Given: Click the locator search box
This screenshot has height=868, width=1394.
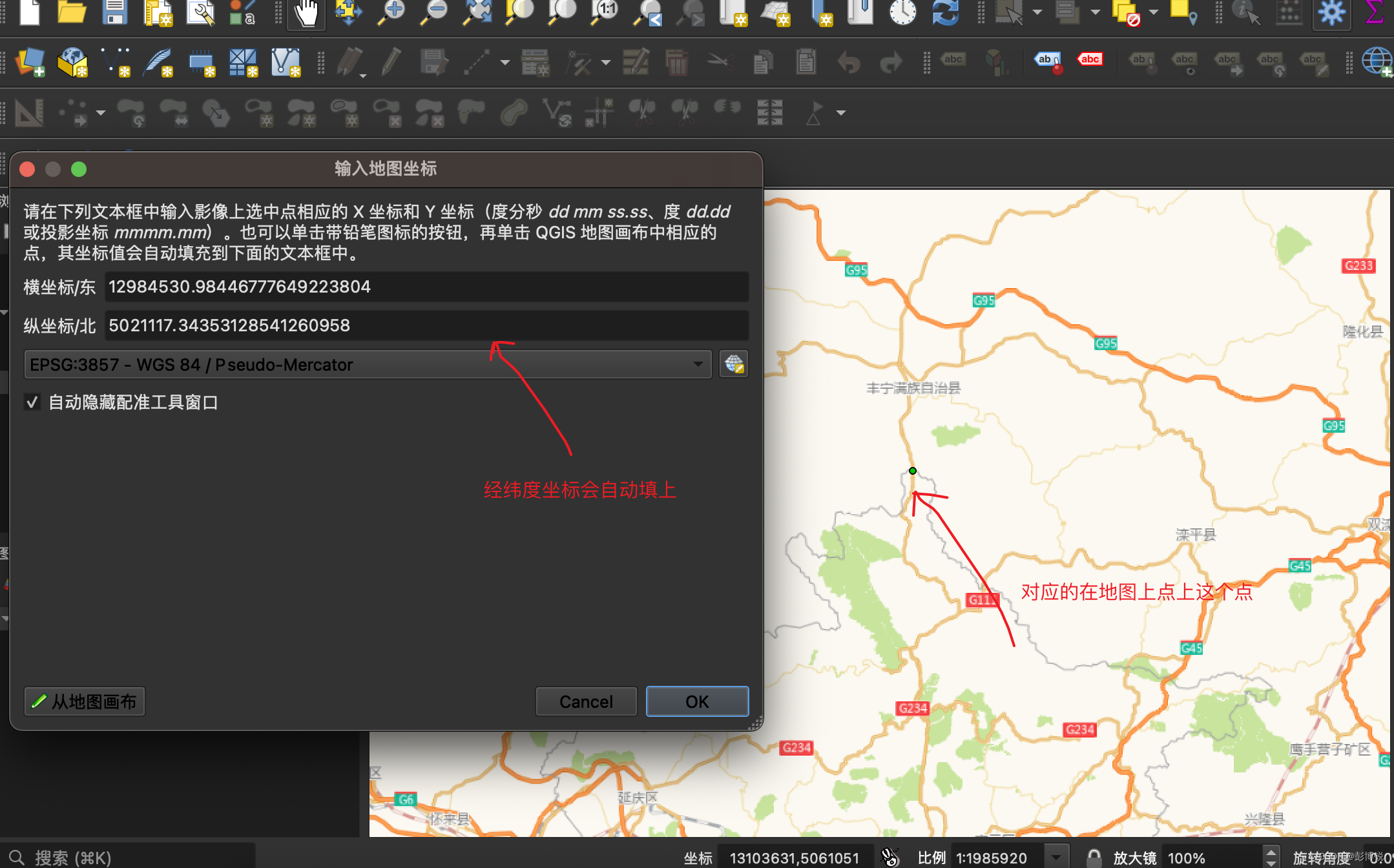Looking at the screenshot, I should [129, 858].
